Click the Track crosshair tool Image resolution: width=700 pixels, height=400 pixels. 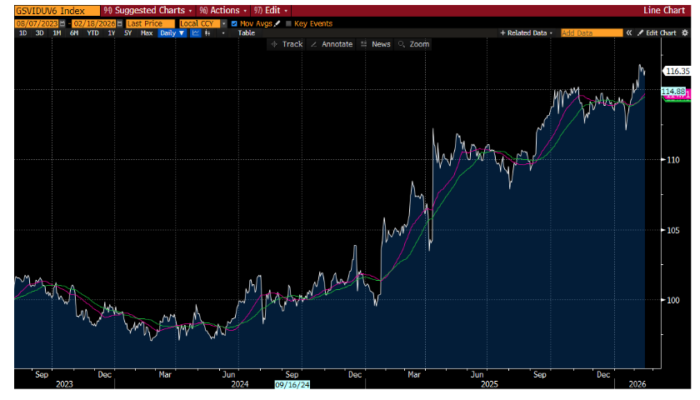(x=287, y=44)
